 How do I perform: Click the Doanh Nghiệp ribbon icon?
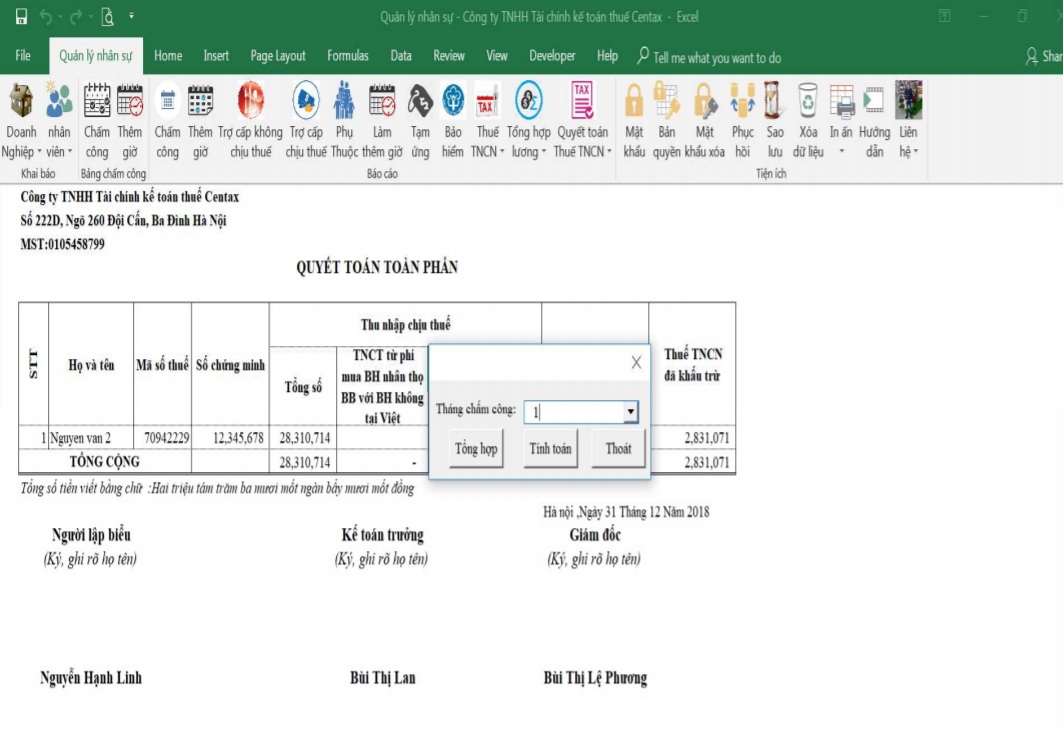[x=21, y=102]
